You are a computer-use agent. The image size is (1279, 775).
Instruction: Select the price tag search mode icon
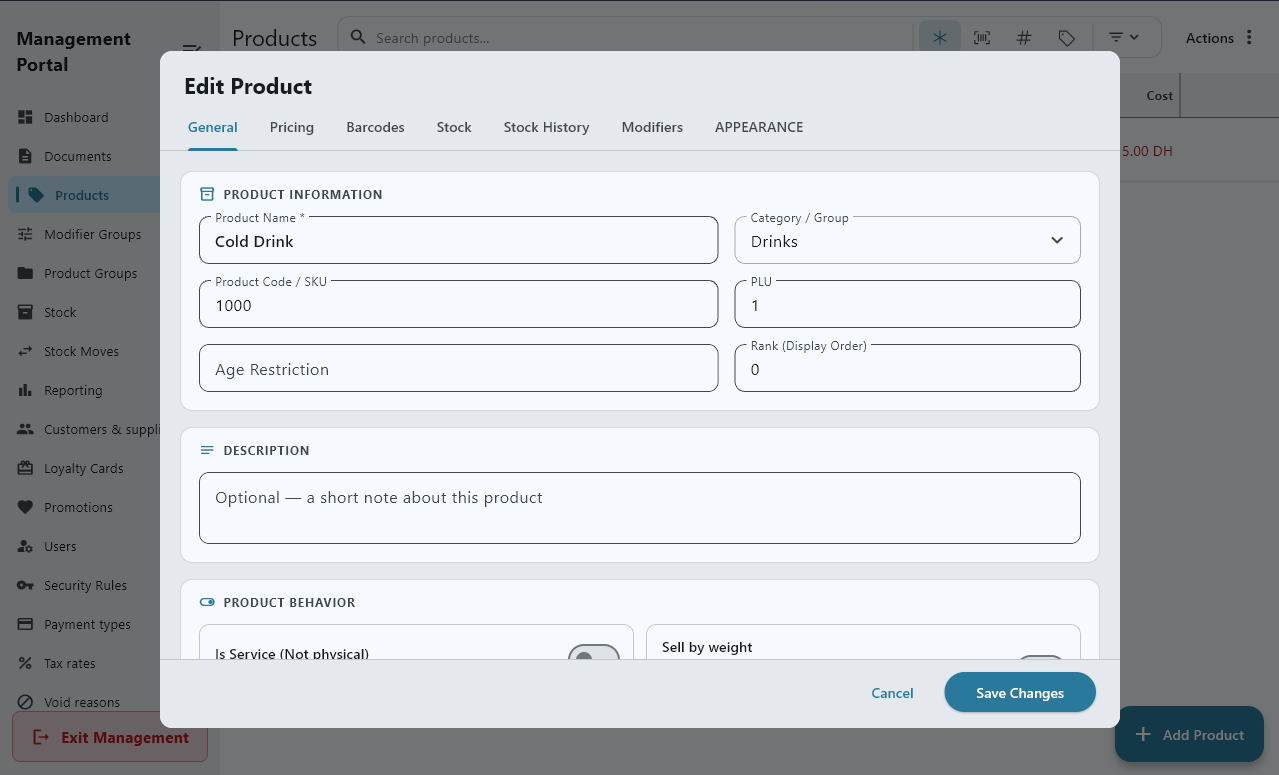(x=1067, y=38)
